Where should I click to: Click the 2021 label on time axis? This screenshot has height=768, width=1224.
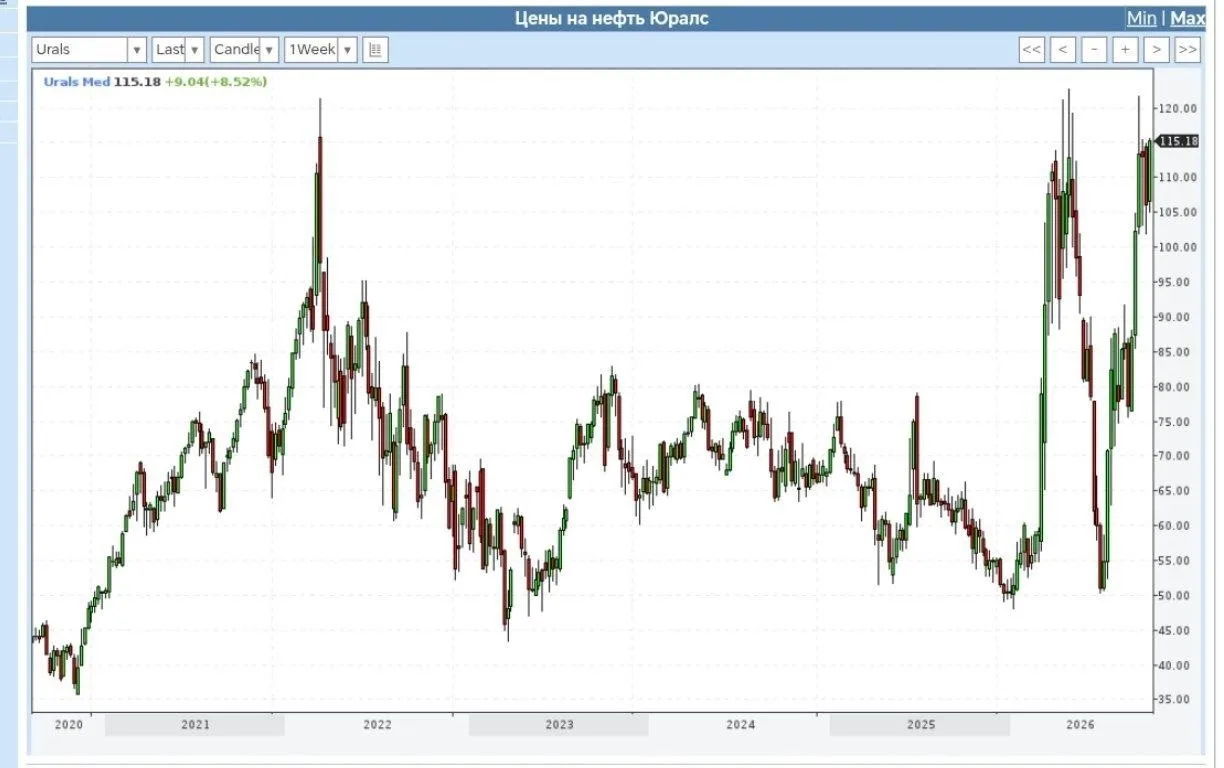(x=195, y=724)
